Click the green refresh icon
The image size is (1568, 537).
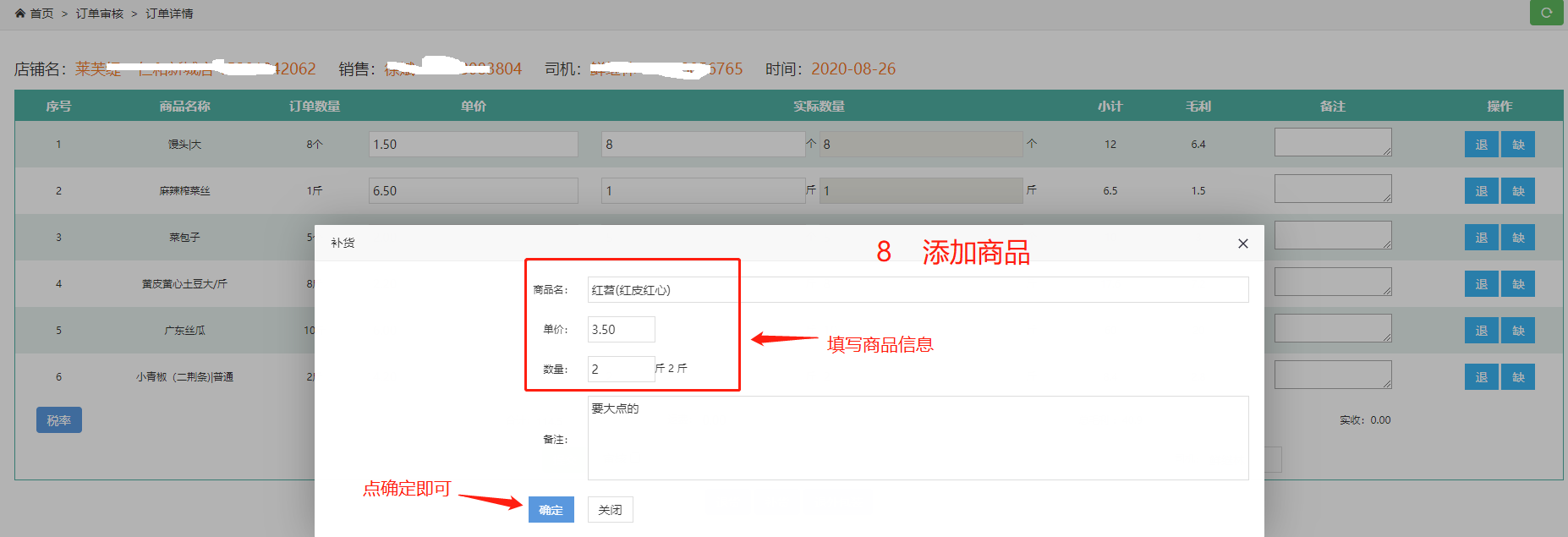click(1546, 13)
